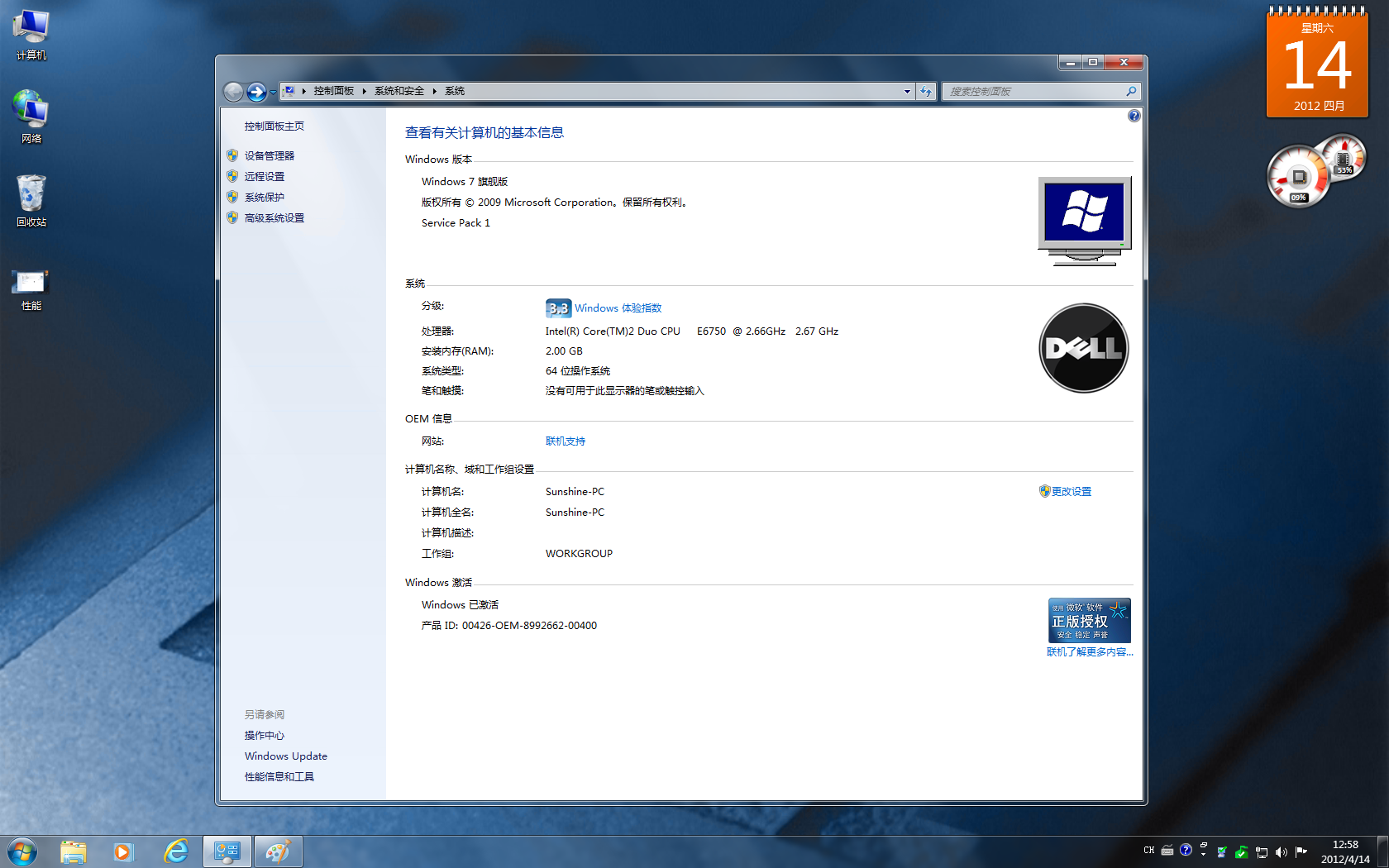Open Windows Explorer from taskbar
1389x868 pixels.
point(74,851)
